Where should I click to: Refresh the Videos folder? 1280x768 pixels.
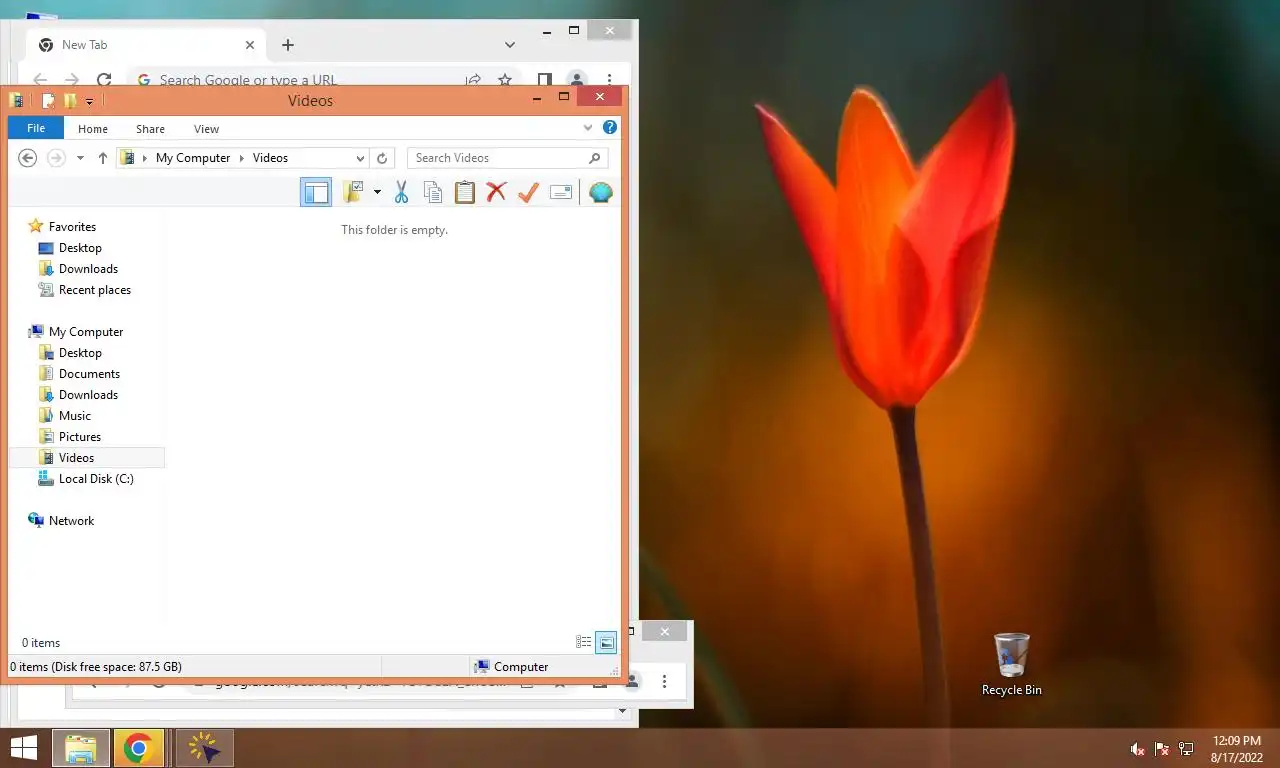382,158
